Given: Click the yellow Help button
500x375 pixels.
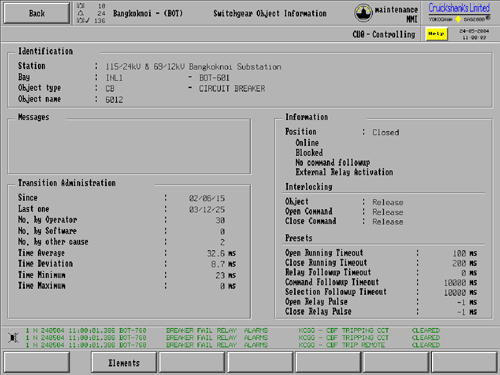Looking at the screenshot, I should click(436, 34).
